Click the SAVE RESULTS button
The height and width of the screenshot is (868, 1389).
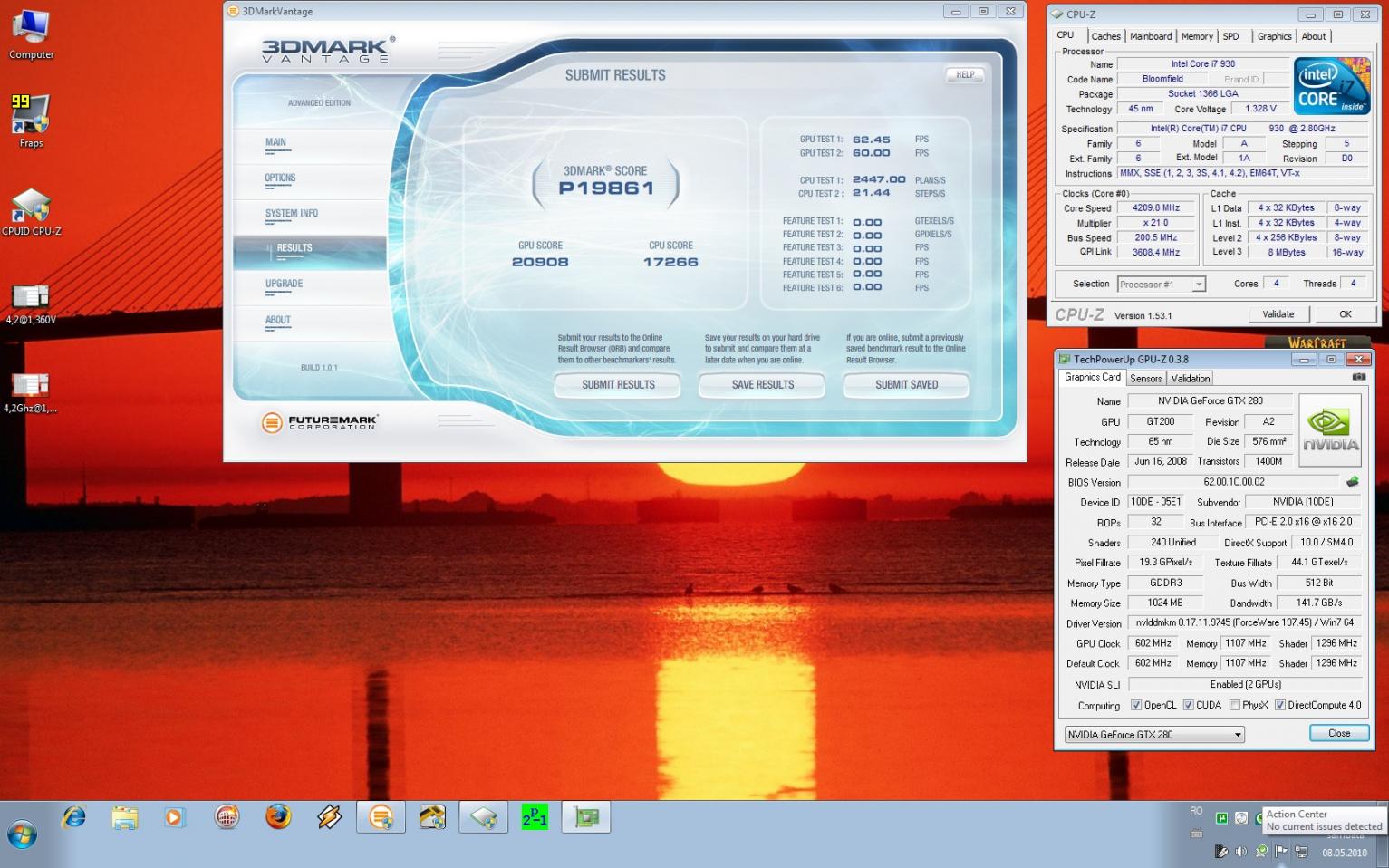point(762,385)
